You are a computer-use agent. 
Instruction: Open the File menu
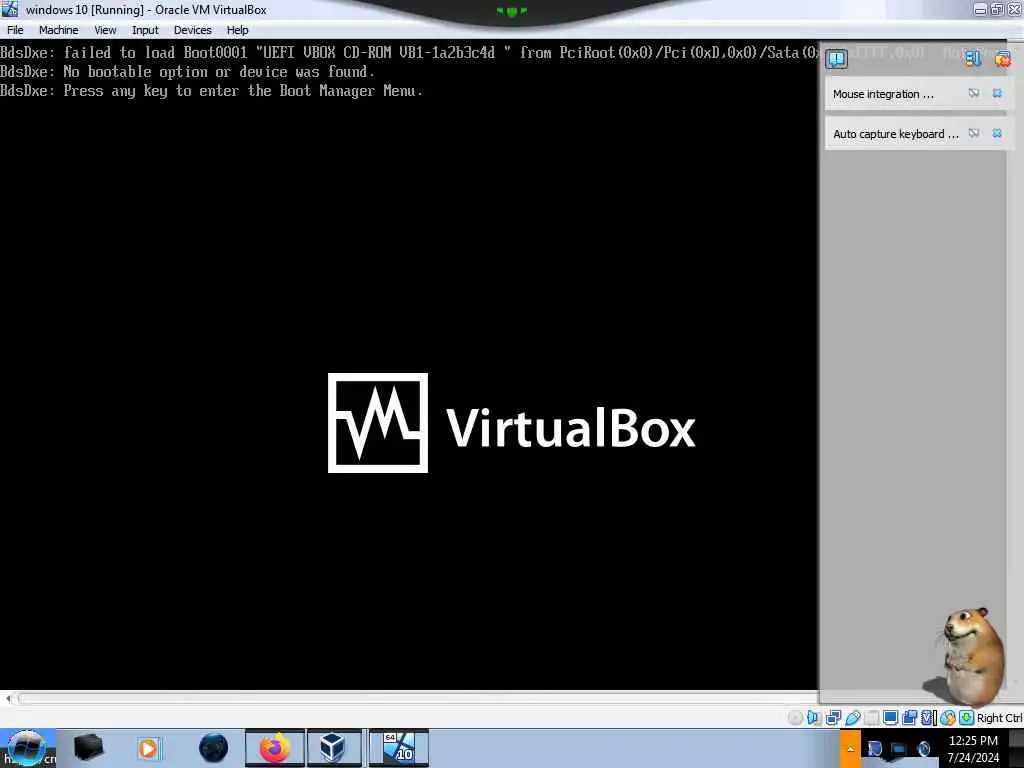pos(15,30)
